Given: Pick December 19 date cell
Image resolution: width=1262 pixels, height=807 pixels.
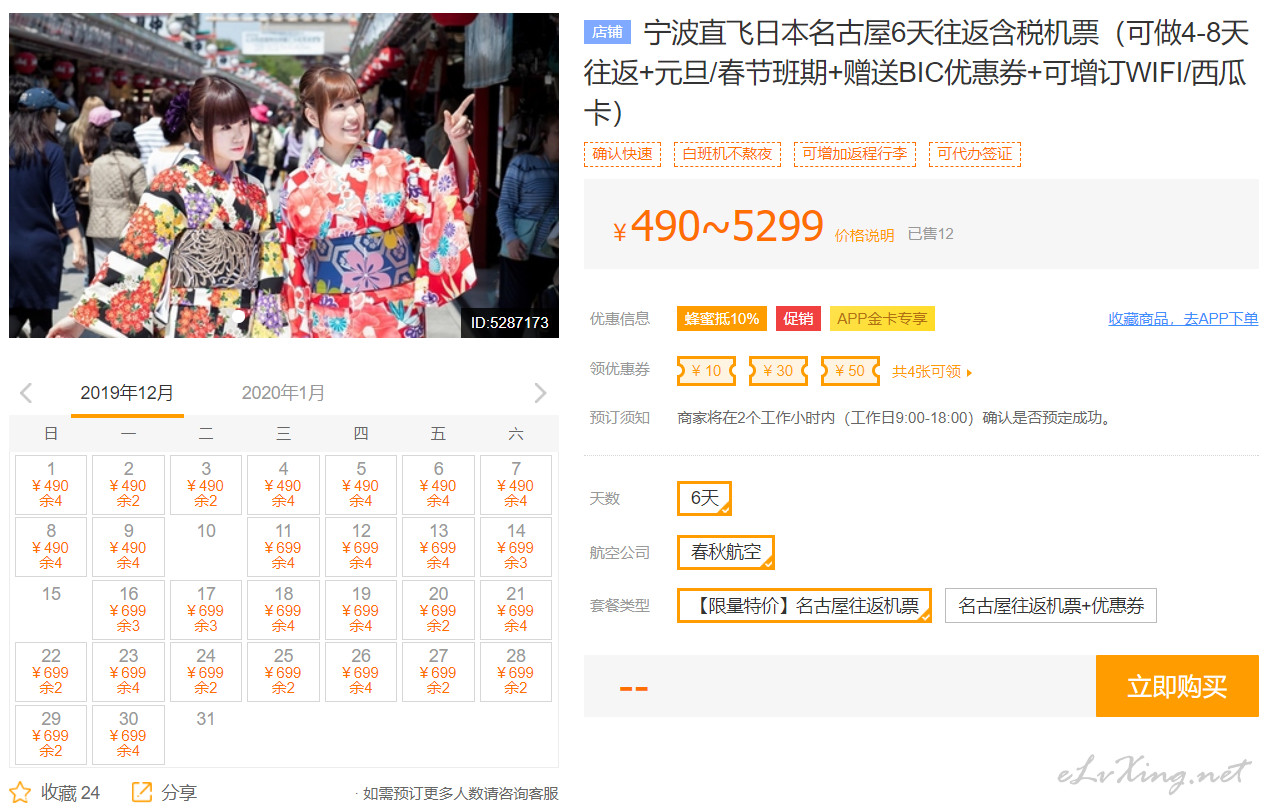Looking at the screenshot, I should tap(361, 610).
